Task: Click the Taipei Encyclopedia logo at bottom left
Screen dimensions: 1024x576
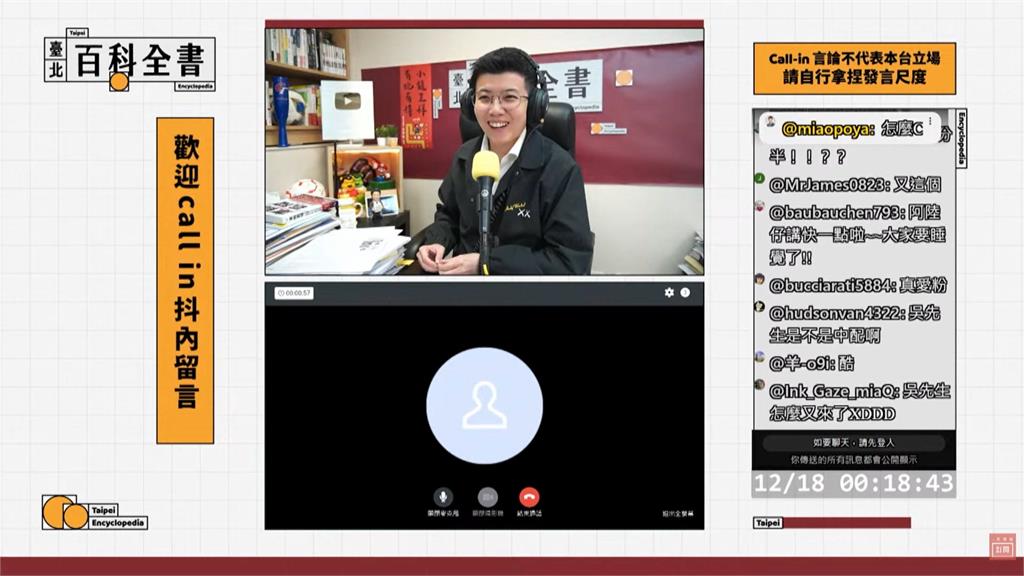Action: [x=95, y=512]
